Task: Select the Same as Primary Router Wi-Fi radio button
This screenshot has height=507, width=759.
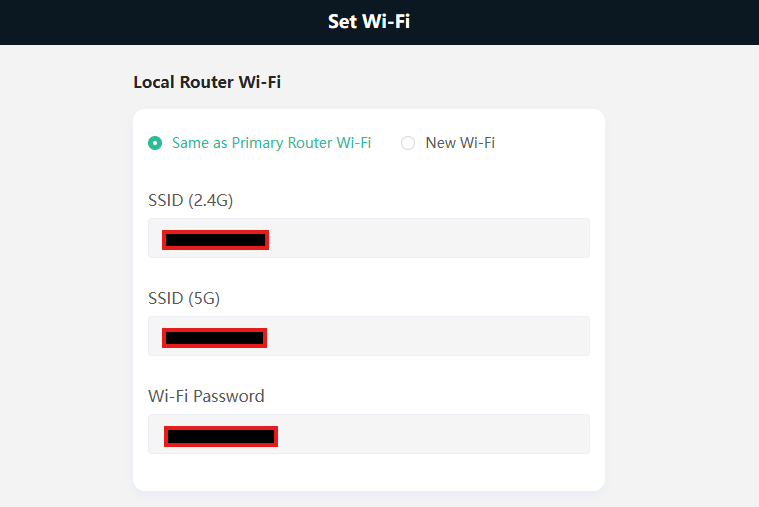Action: [155, 143]
